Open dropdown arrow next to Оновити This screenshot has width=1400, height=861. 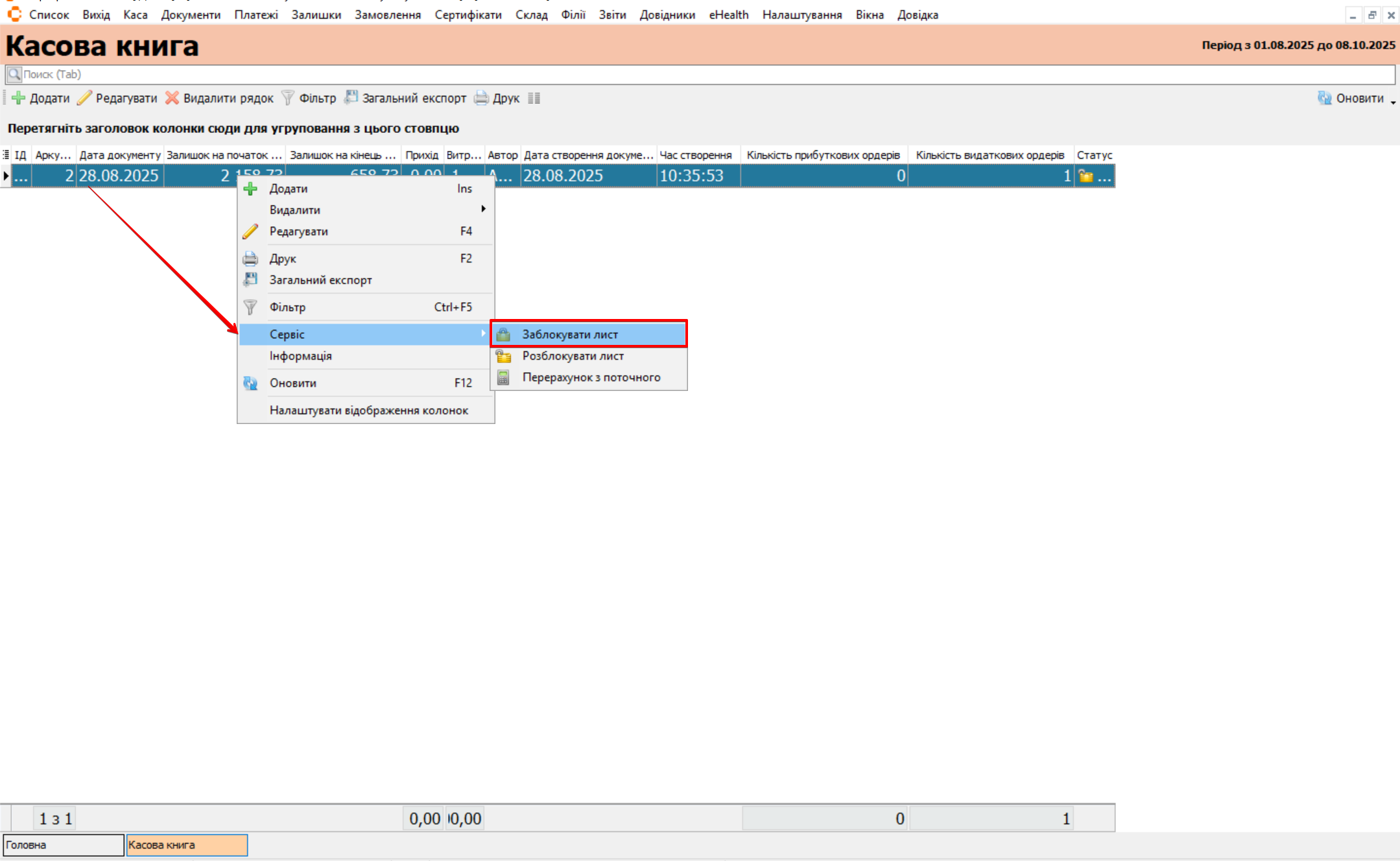click(x=1392, y=102)
